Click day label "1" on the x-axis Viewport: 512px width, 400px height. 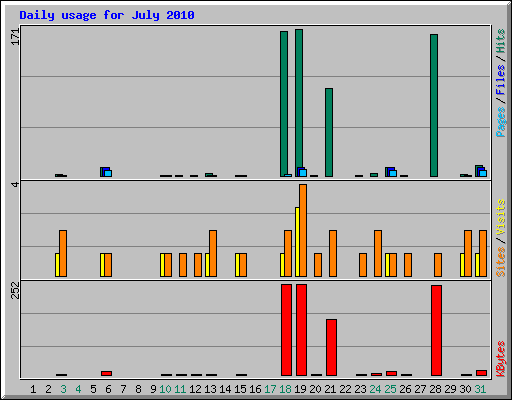coord(33,389)
